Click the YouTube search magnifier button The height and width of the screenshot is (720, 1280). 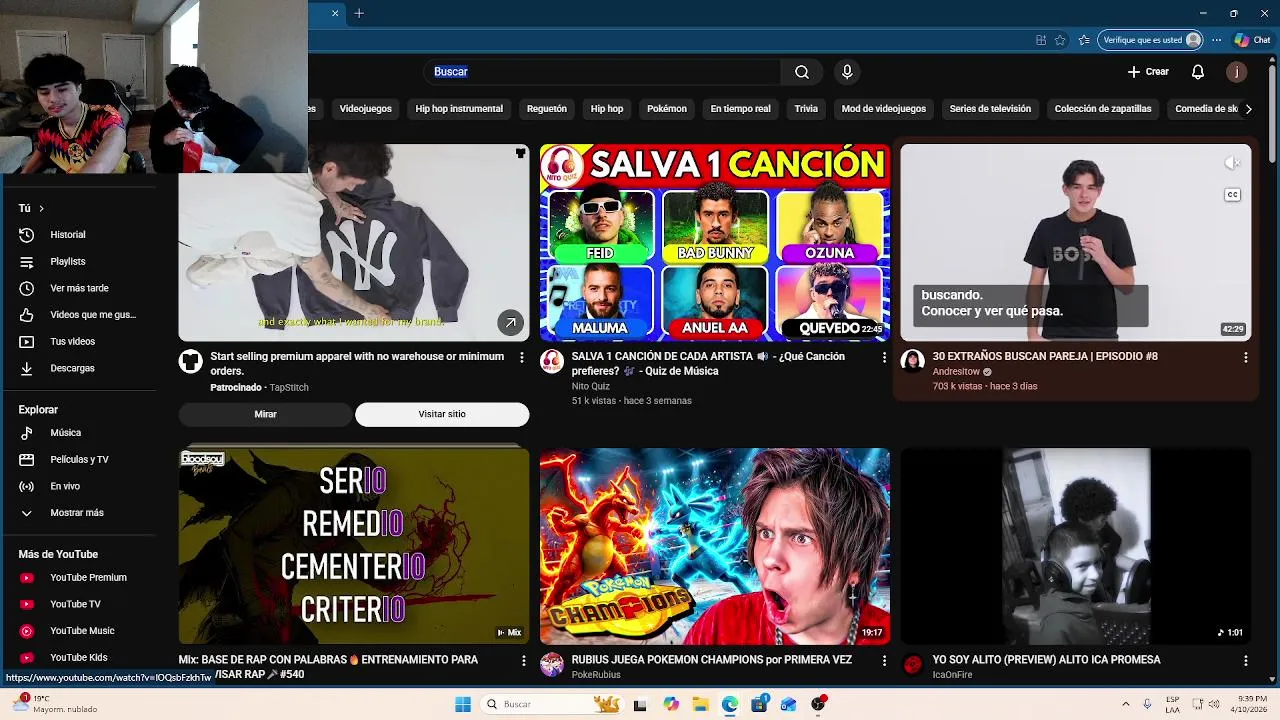802,72
